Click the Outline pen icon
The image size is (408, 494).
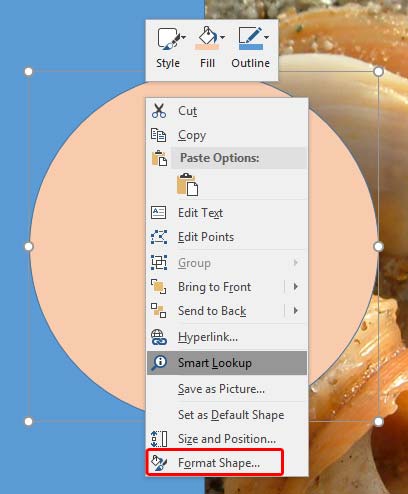click(250, 34)
